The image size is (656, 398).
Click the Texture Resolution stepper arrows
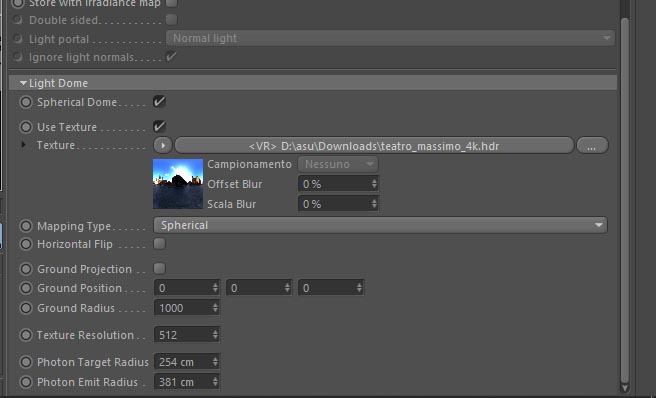coord(215,335)
